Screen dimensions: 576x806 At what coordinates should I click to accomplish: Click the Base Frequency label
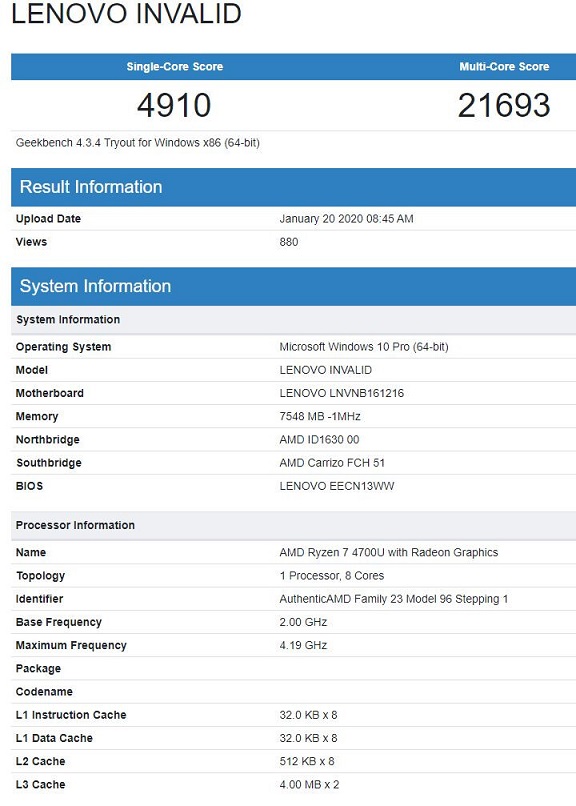point(59,622)
